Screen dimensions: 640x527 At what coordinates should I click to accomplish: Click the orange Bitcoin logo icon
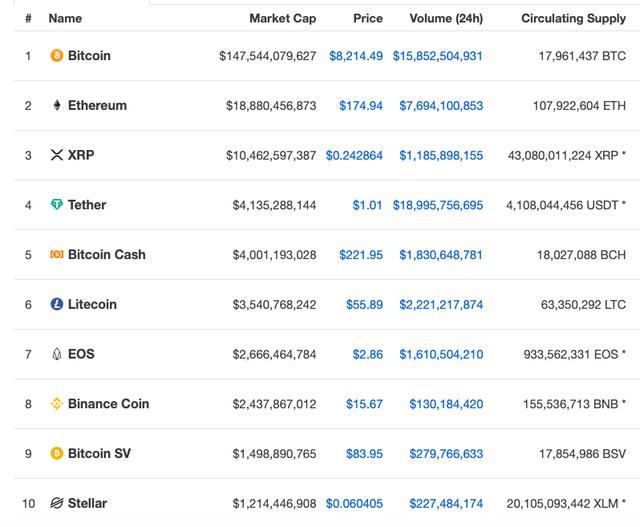pyautogui.click(x=56, y=56)
